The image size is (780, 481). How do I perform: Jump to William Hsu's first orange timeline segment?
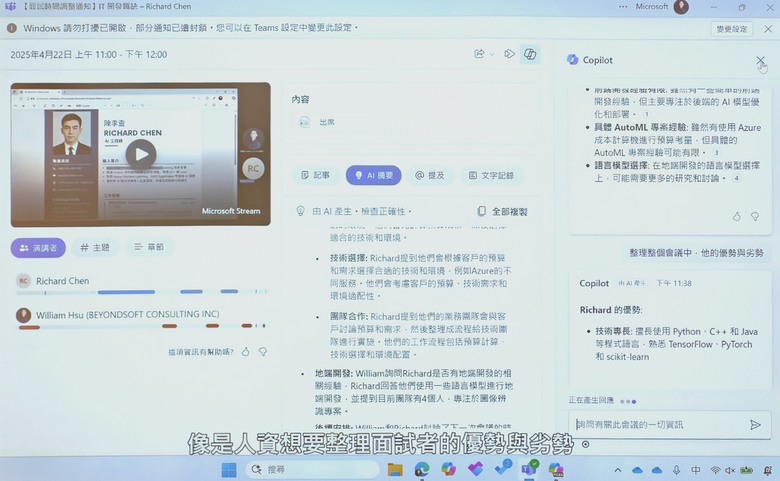pos(29,327)
